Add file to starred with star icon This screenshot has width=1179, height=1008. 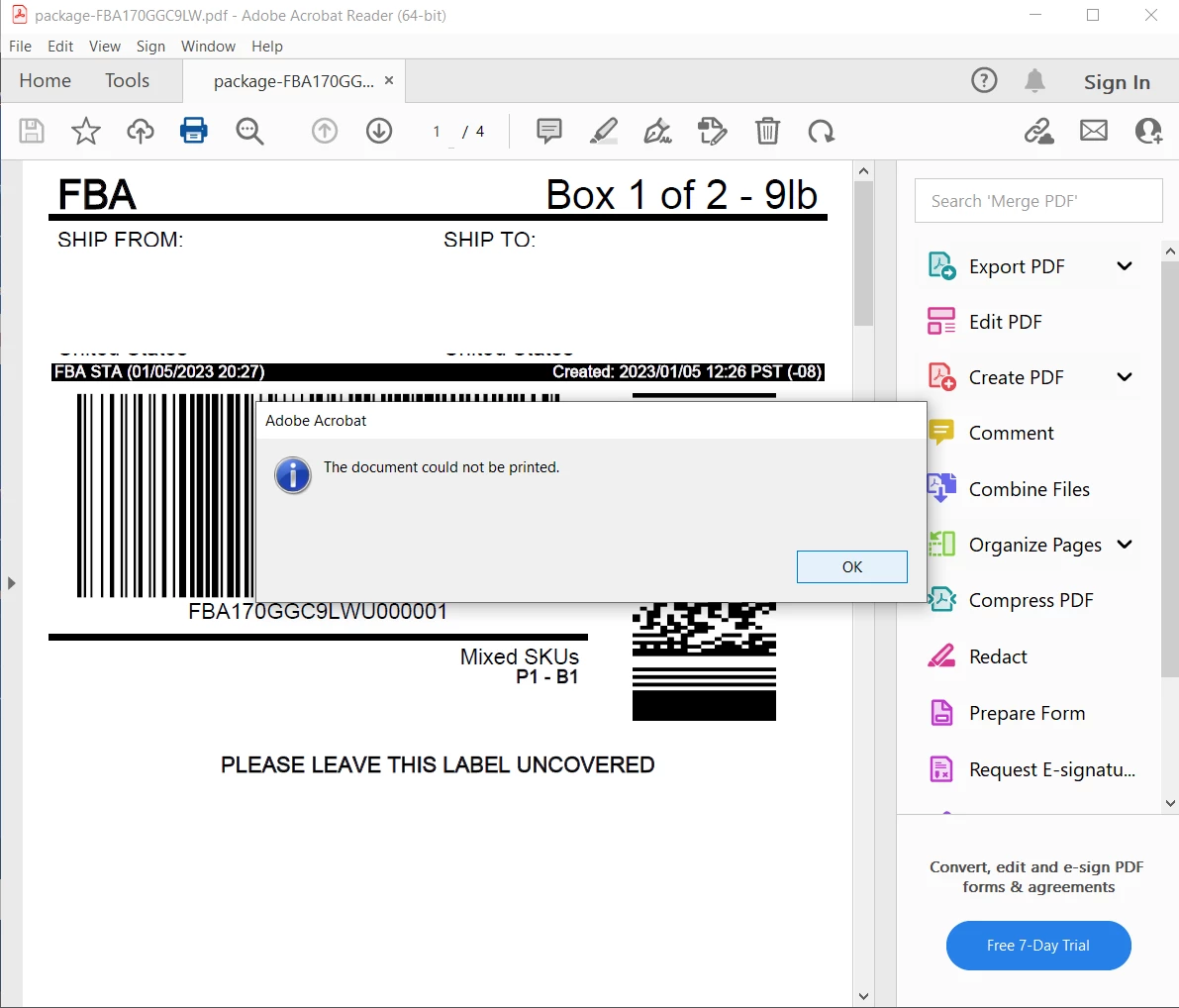pyautogui.click(x=86, y=131)
